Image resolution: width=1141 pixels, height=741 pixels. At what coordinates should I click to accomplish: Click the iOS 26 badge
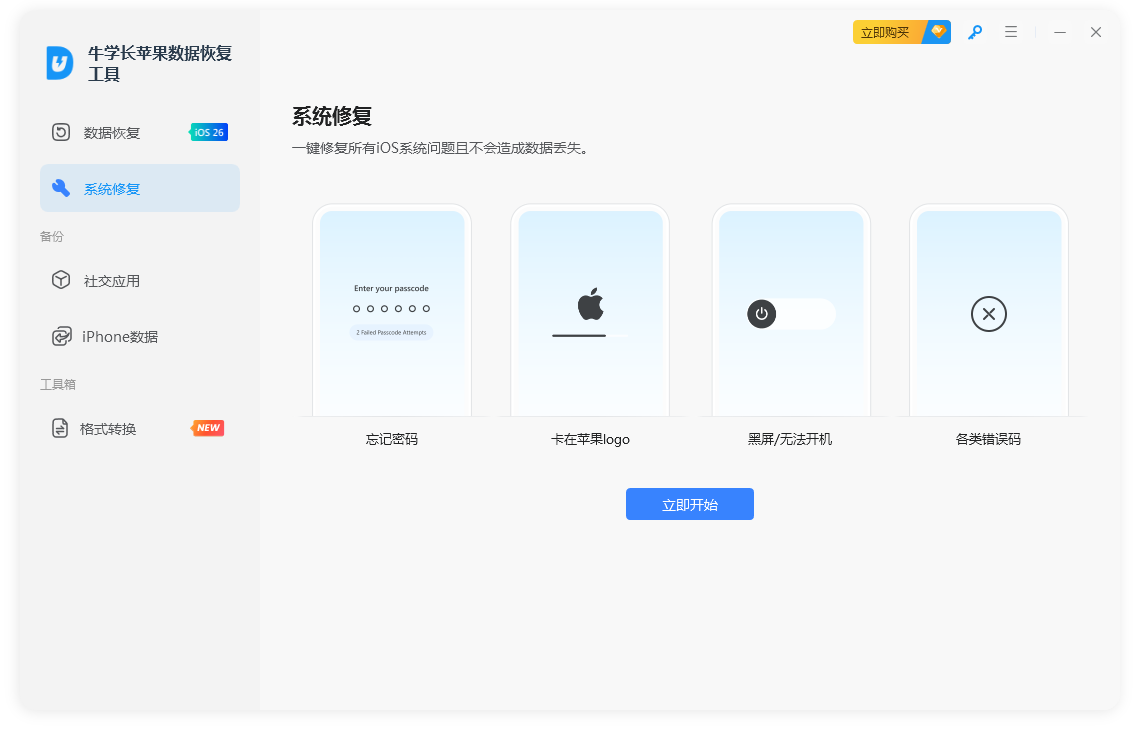click(x=209, y=132)
